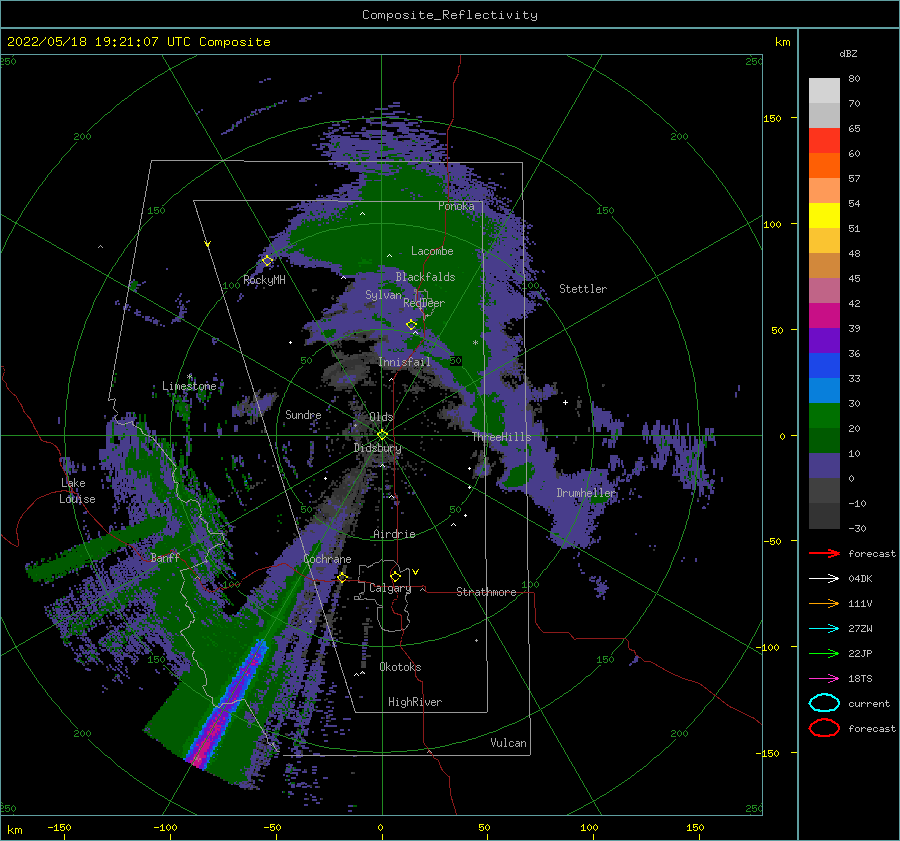Viewport: 900px width, 841px height.
Task: Select the red 60-65 dBZ swatch
Action: click(824, 140)
